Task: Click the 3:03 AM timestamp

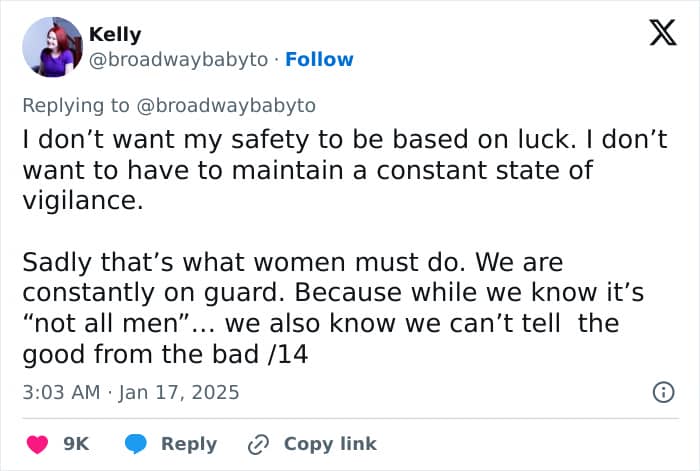Action: tap(61, 392)
